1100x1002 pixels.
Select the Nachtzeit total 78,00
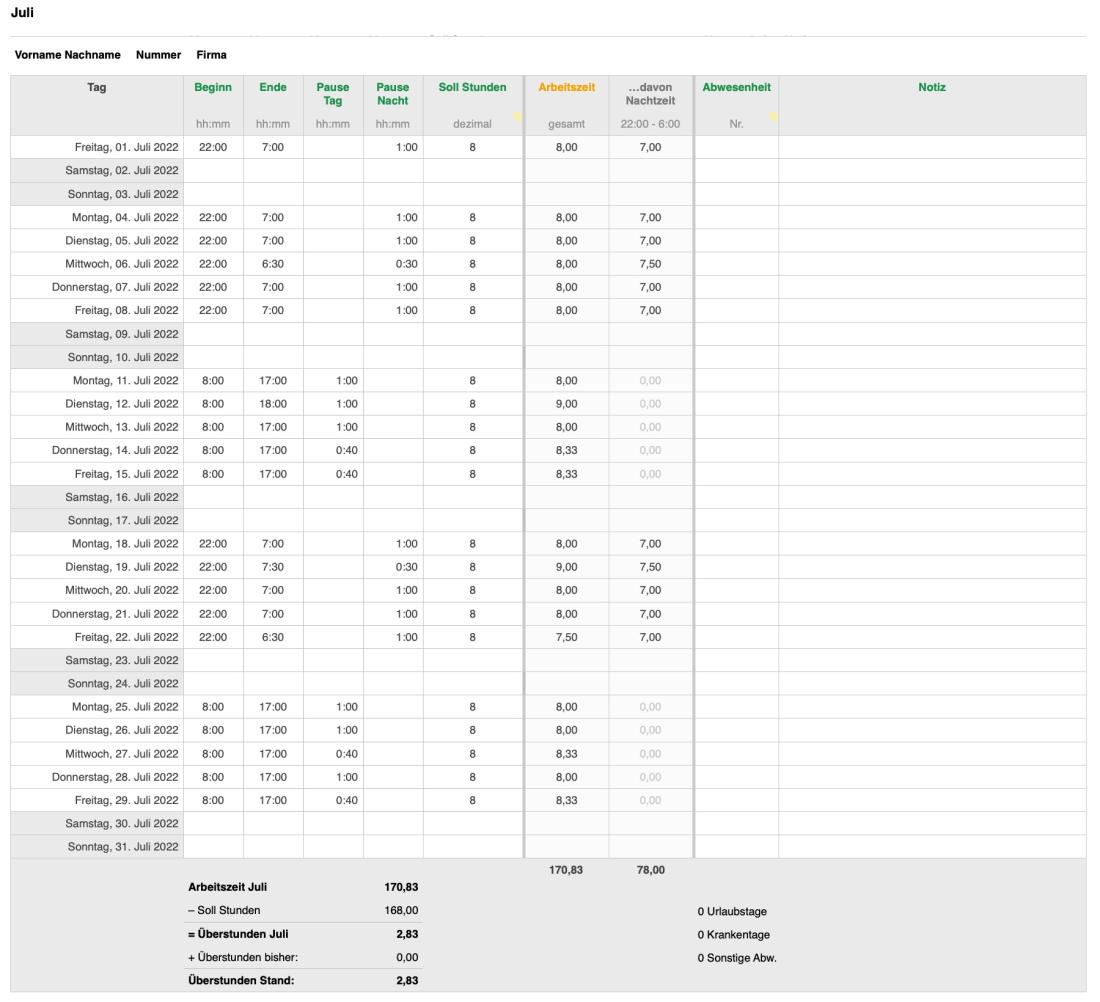[651, 871]
